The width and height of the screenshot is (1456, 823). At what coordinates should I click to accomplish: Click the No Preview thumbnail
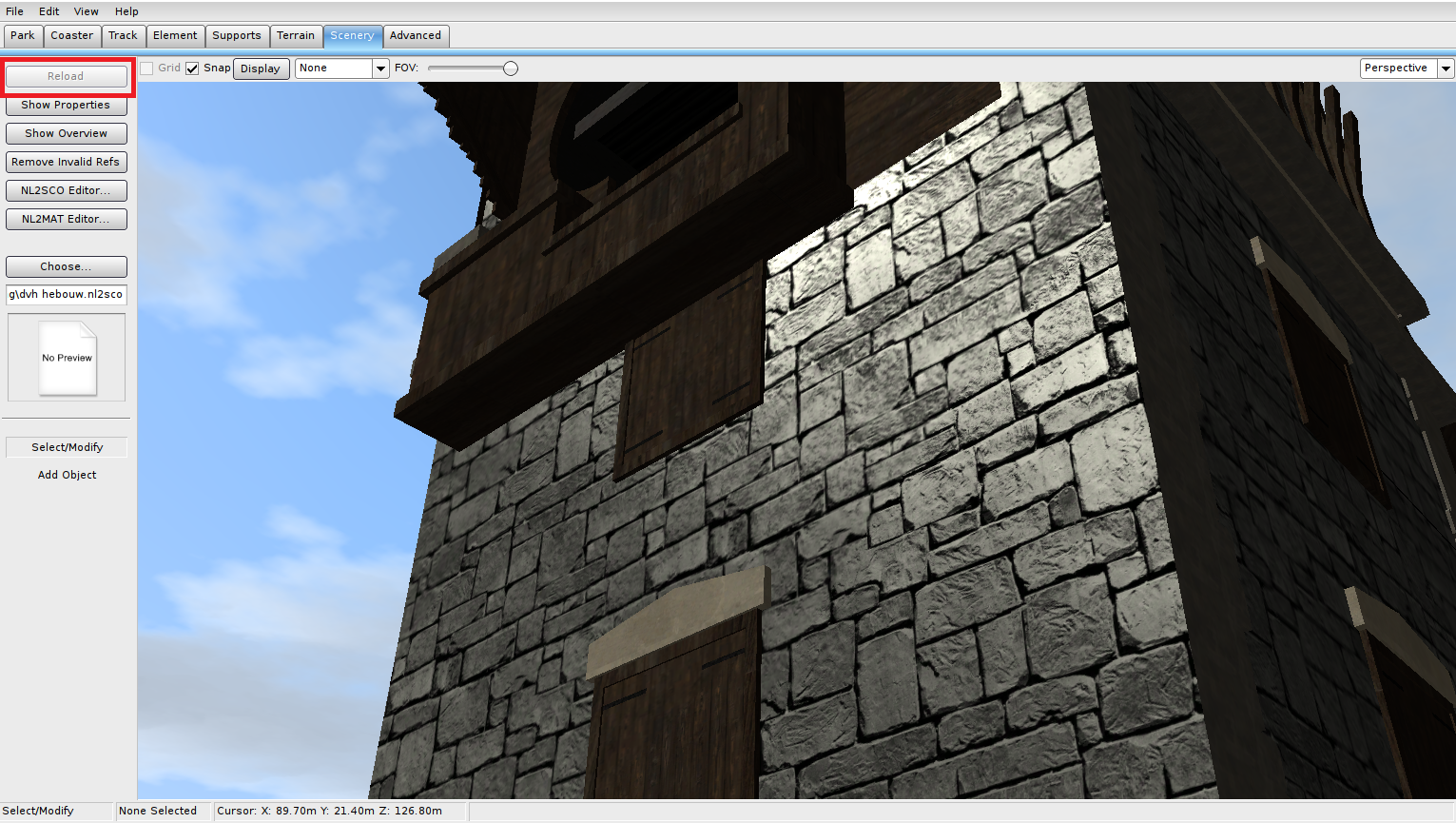pos(67,358)
